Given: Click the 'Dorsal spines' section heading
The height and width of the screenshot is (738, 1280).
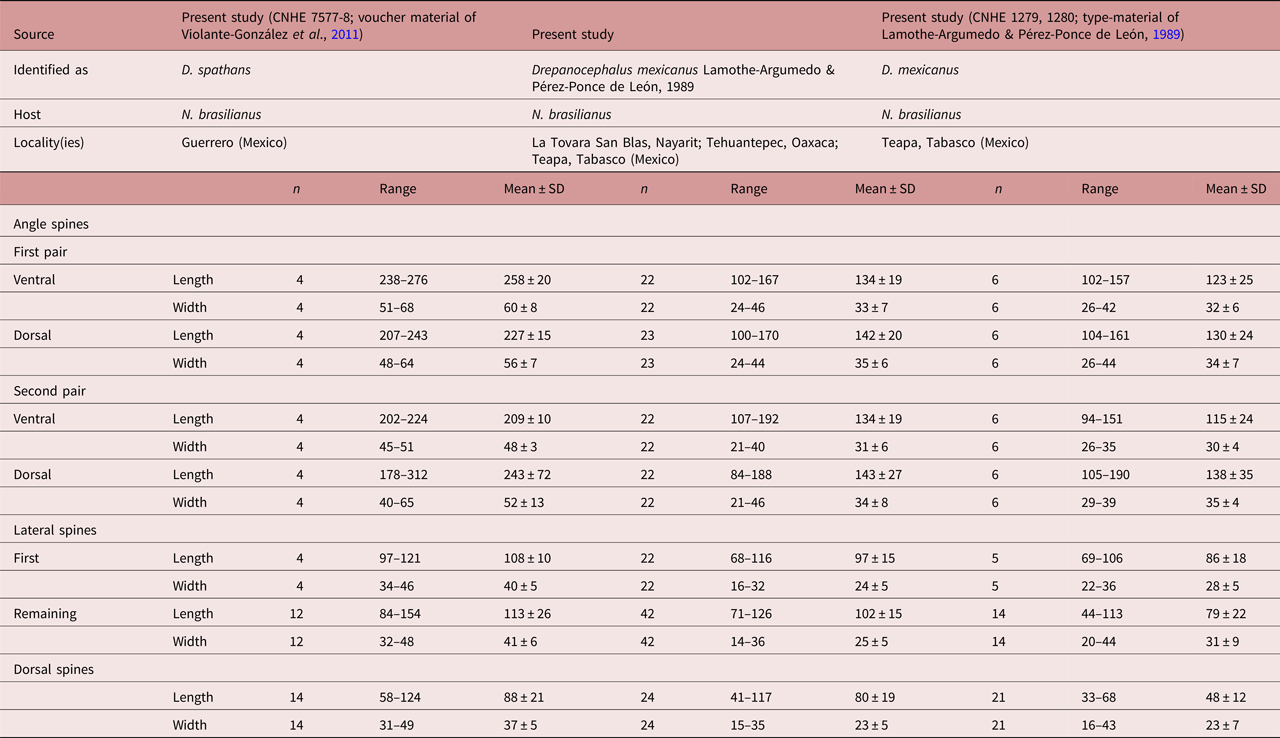Looking at the screenshot, I should tap(53, 669).
